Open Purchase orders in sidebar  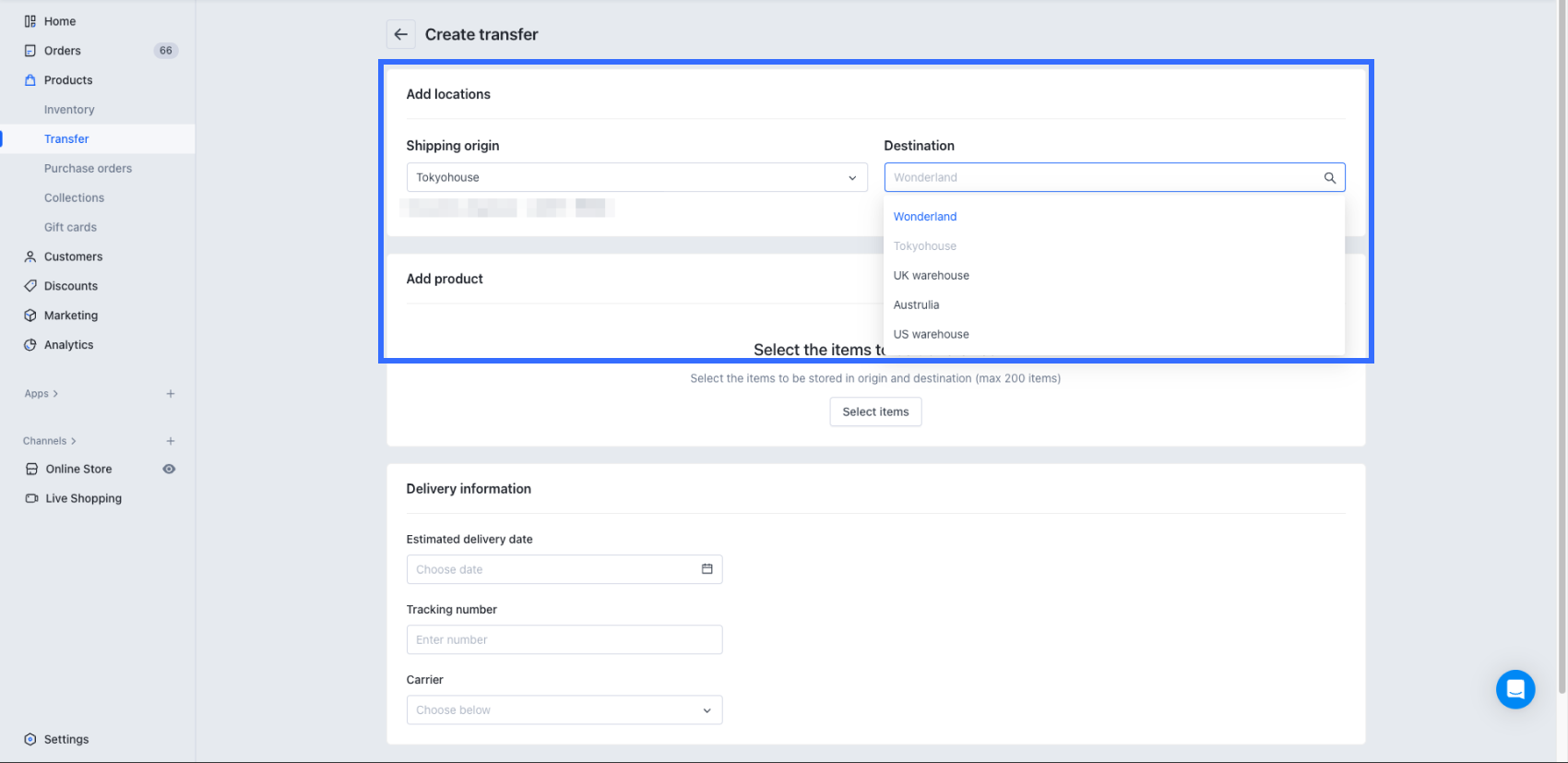point(88,169)
